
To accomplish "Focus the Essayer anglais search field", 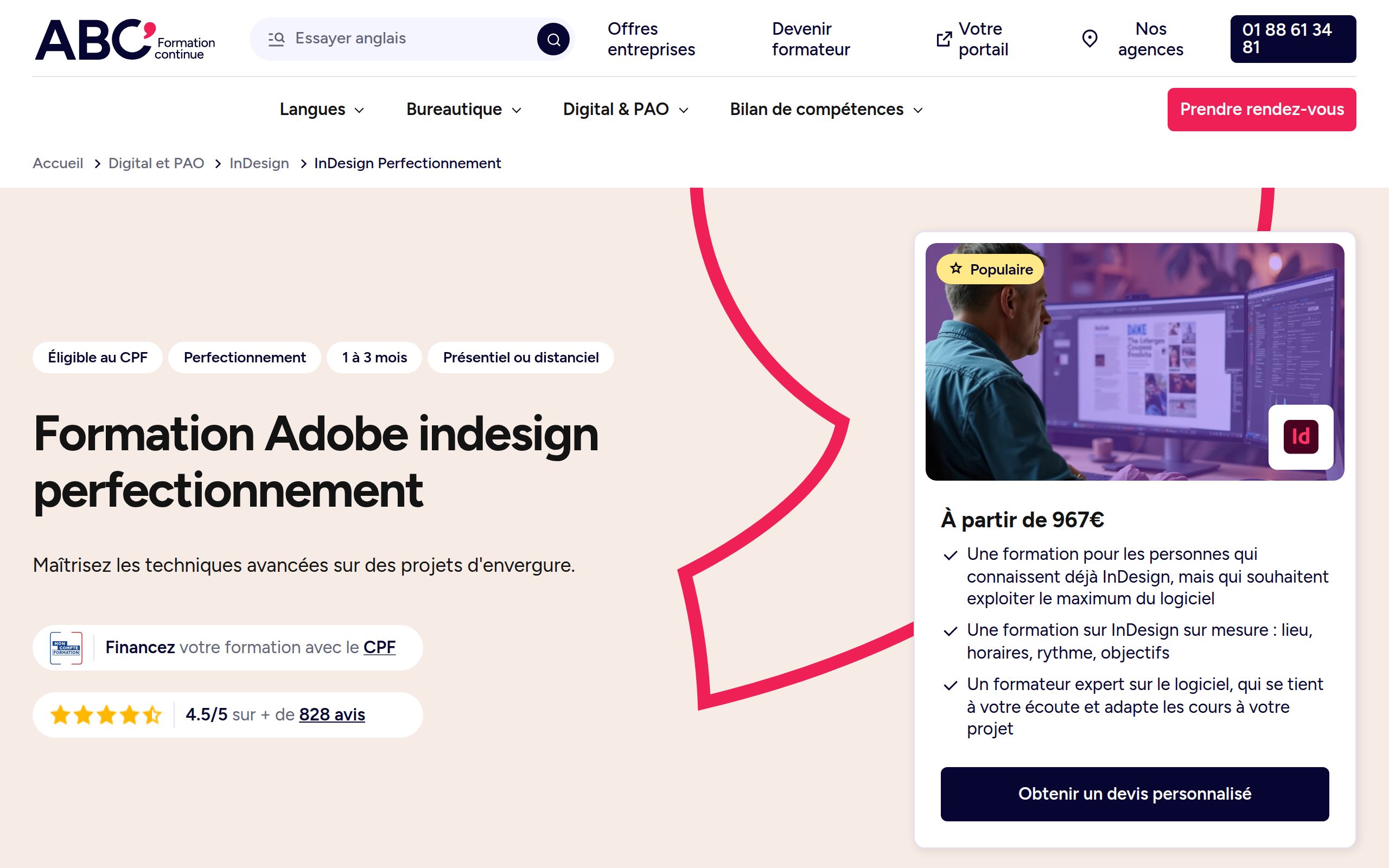I will point(411,39).
